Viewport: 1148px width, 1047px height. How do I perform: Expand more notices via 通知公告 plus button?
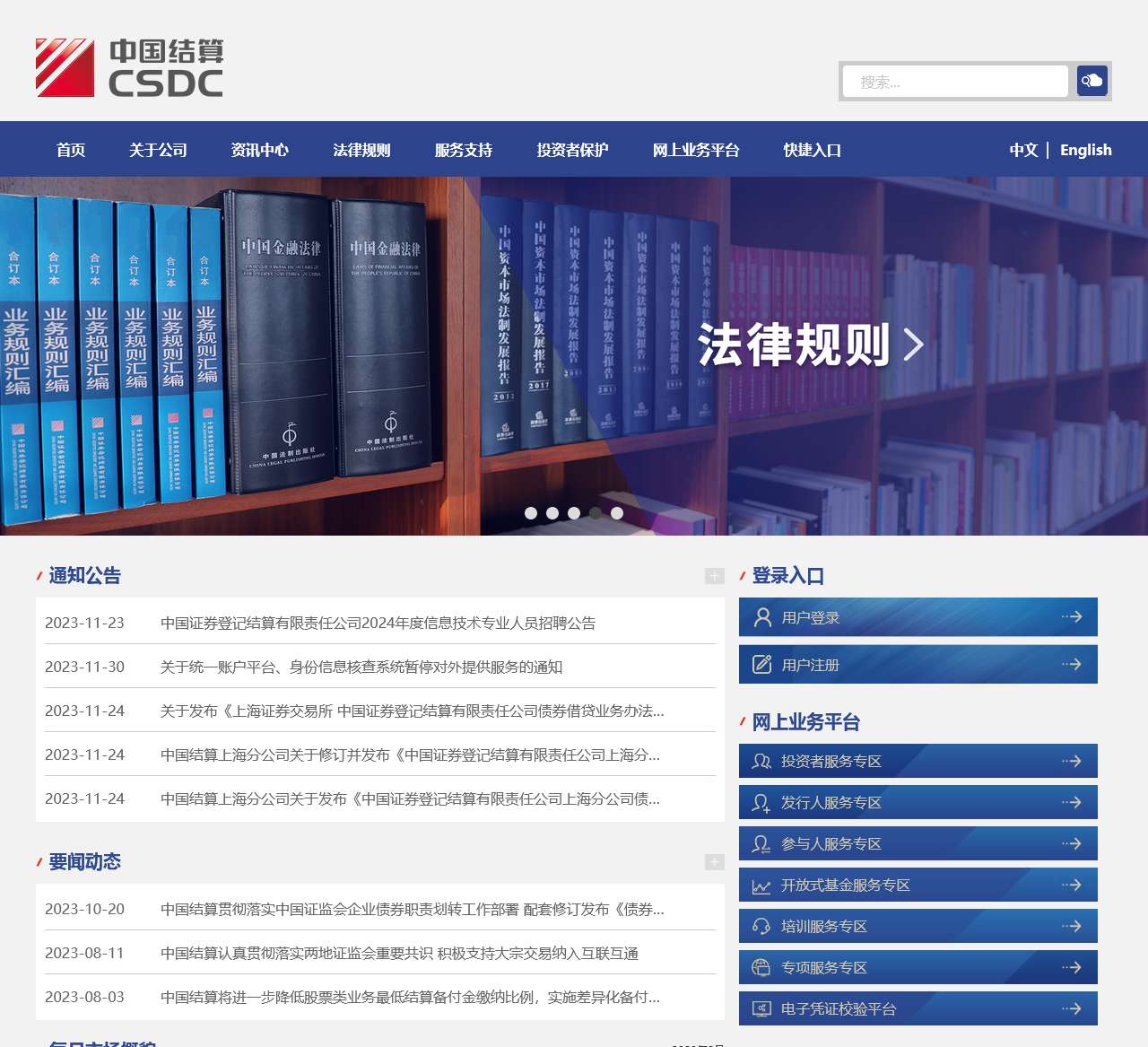(714, 575)
